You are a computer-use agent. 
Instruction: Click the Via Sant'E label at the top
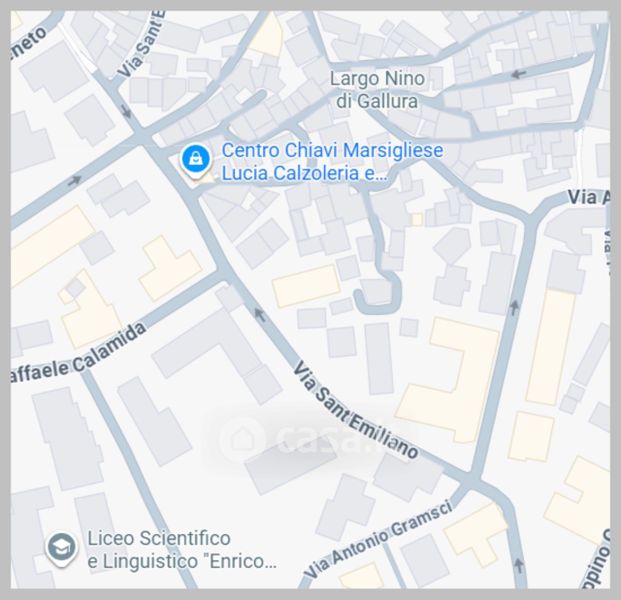pyautogui.click(x=141, y=45)
